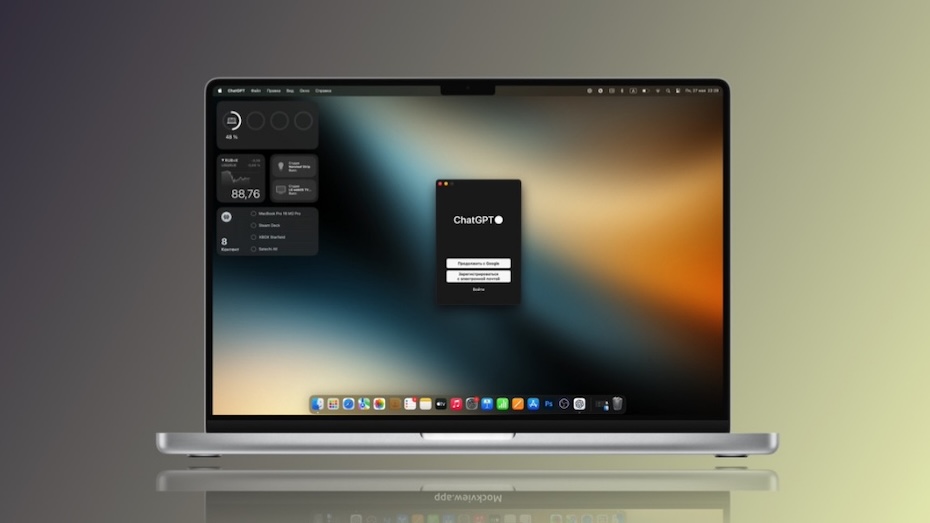The image size is (930, 523).
Task: Open Keynote from the Dock
Action: (488, 404)
